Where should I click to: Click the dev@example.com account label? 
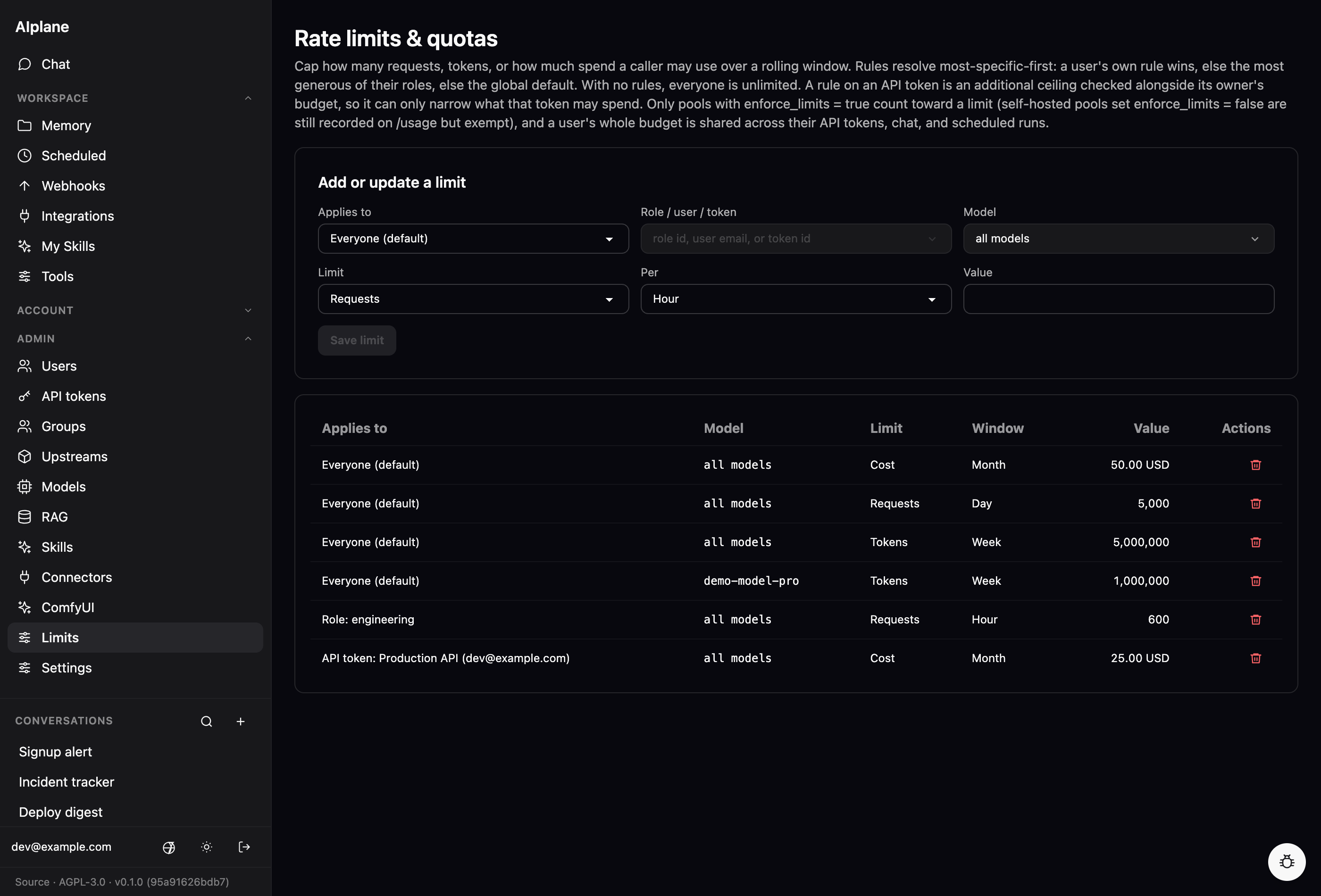61,846
